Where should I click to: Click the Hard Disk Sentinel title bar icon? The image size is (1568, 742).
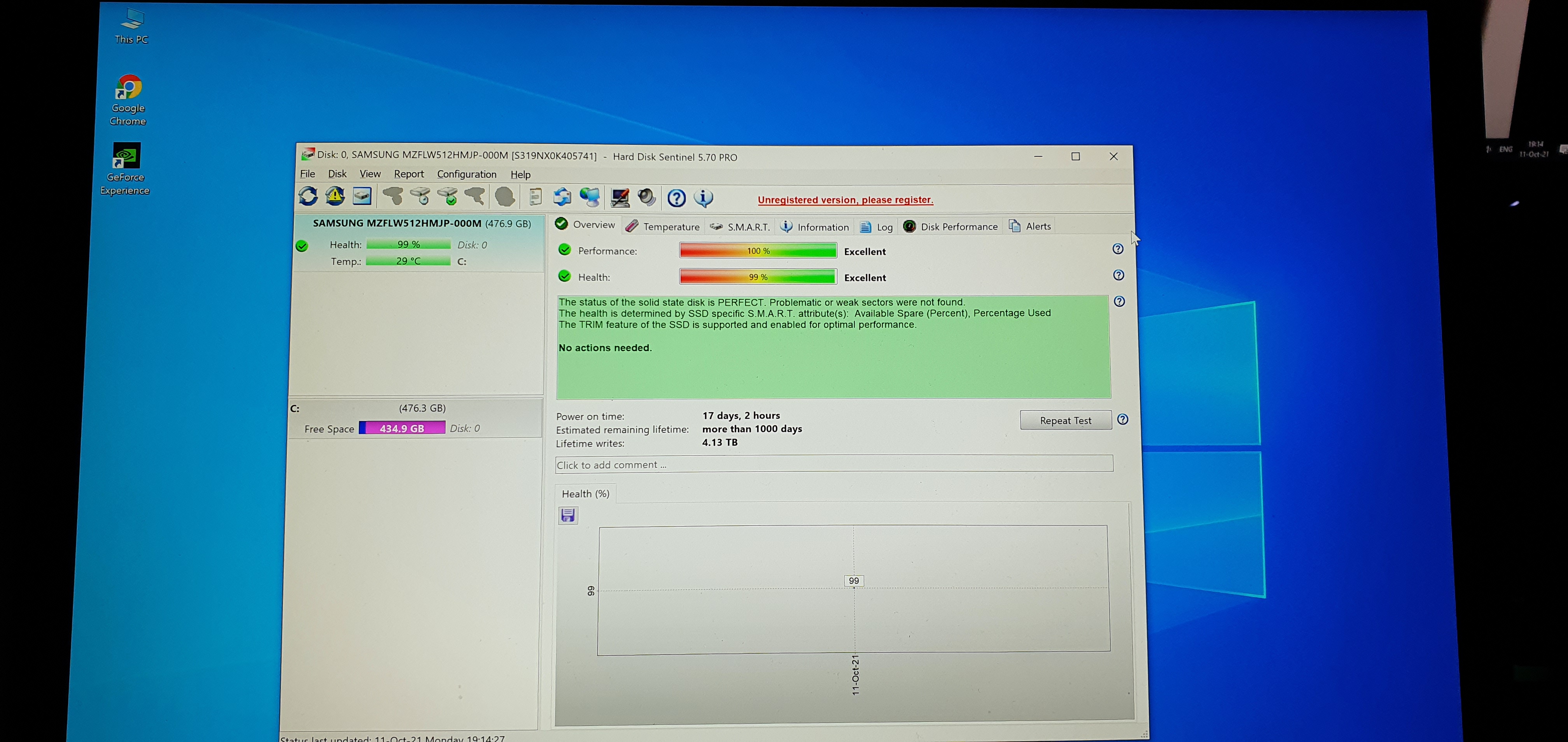coord(308,154)
